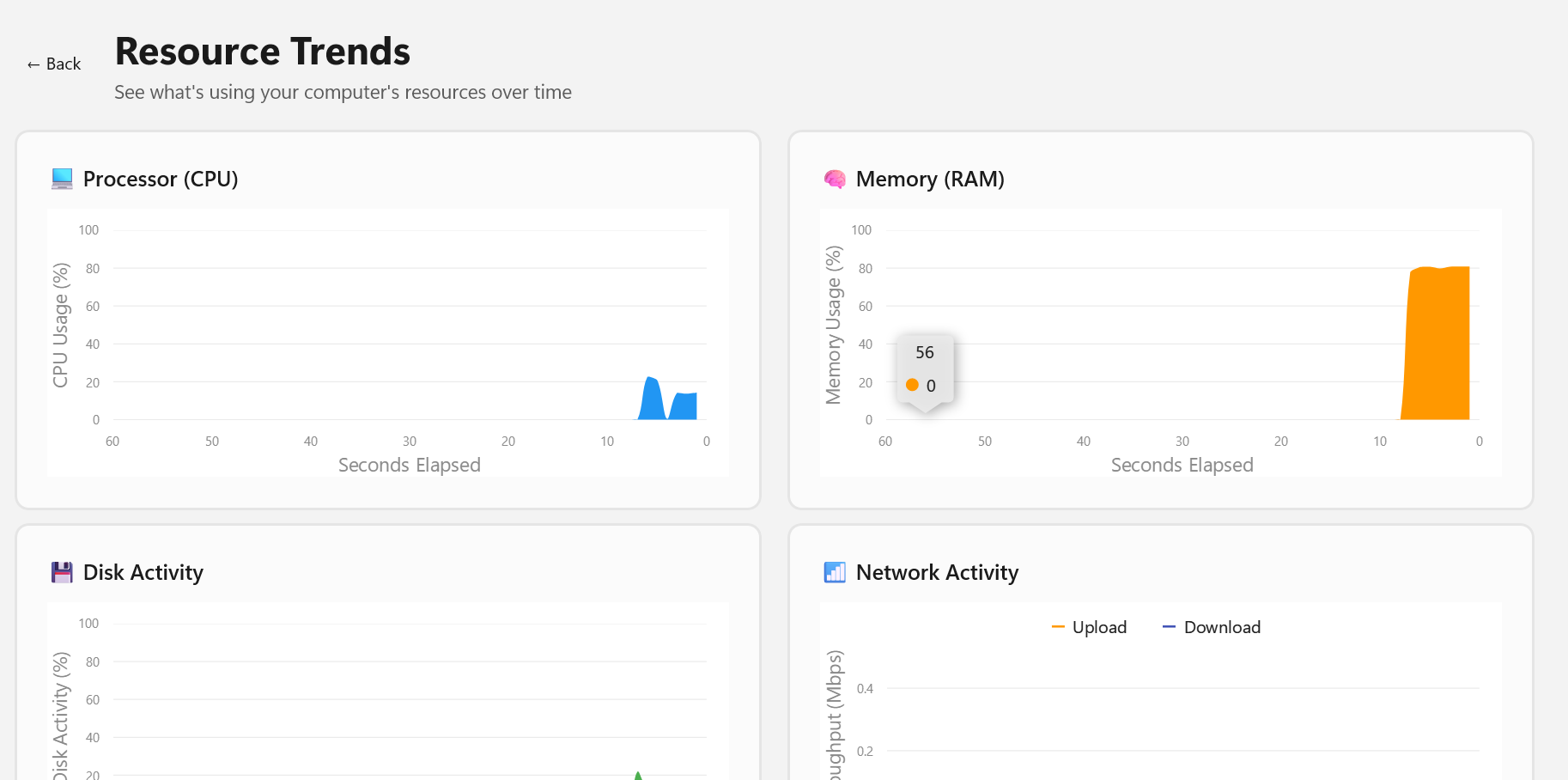Click the blue Download legend marker
Screen dimensions: 1568x780
coord(1169,627)
